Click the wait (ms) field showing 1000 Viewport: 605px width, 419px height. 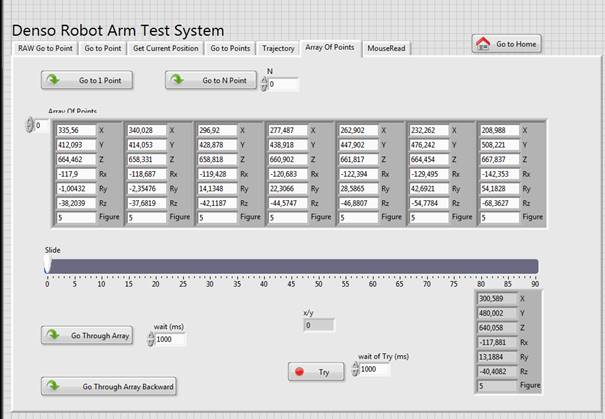pyautogui.click(x=171, y=339)
